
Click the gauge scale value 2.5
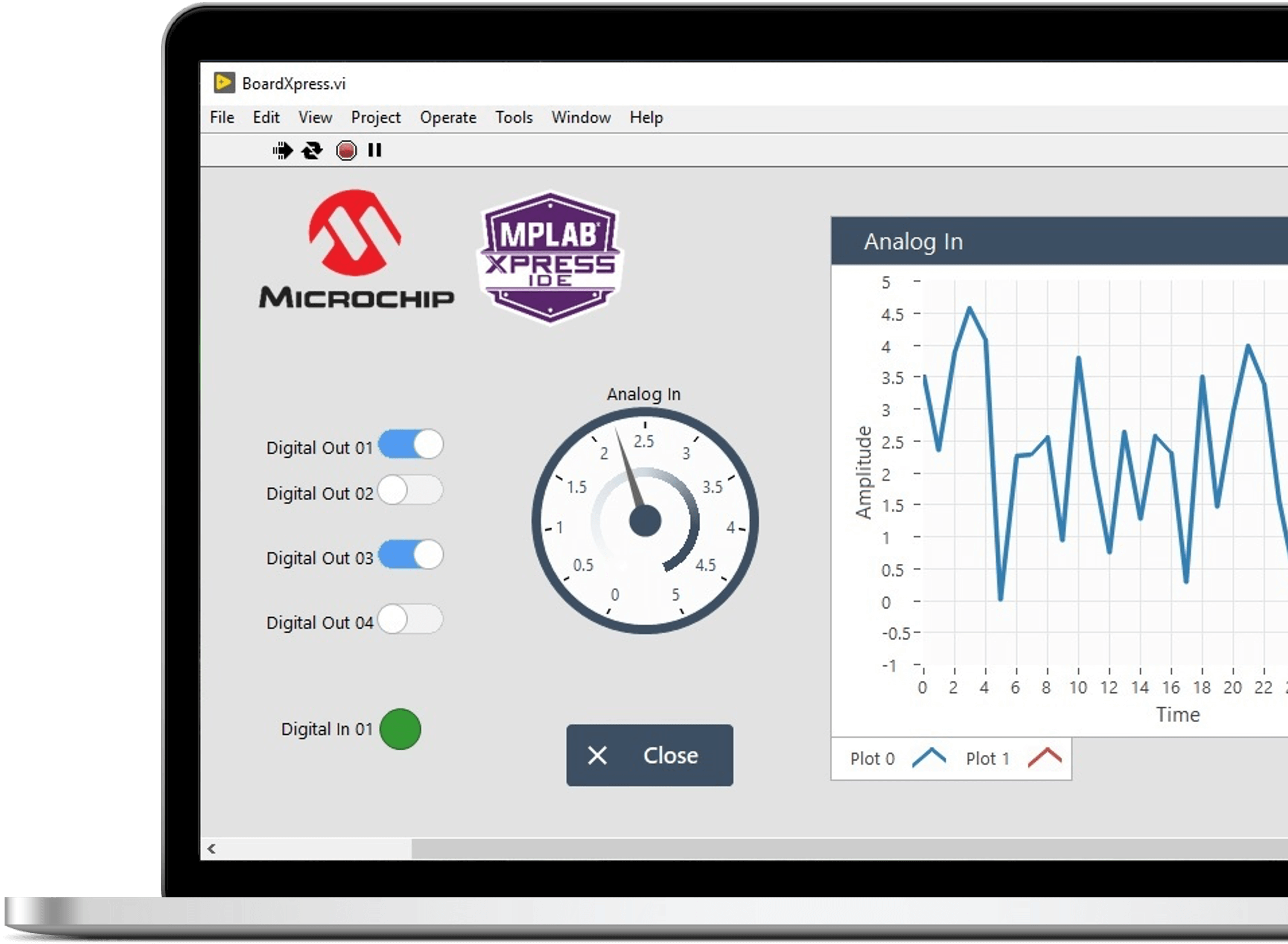point(644,441)
